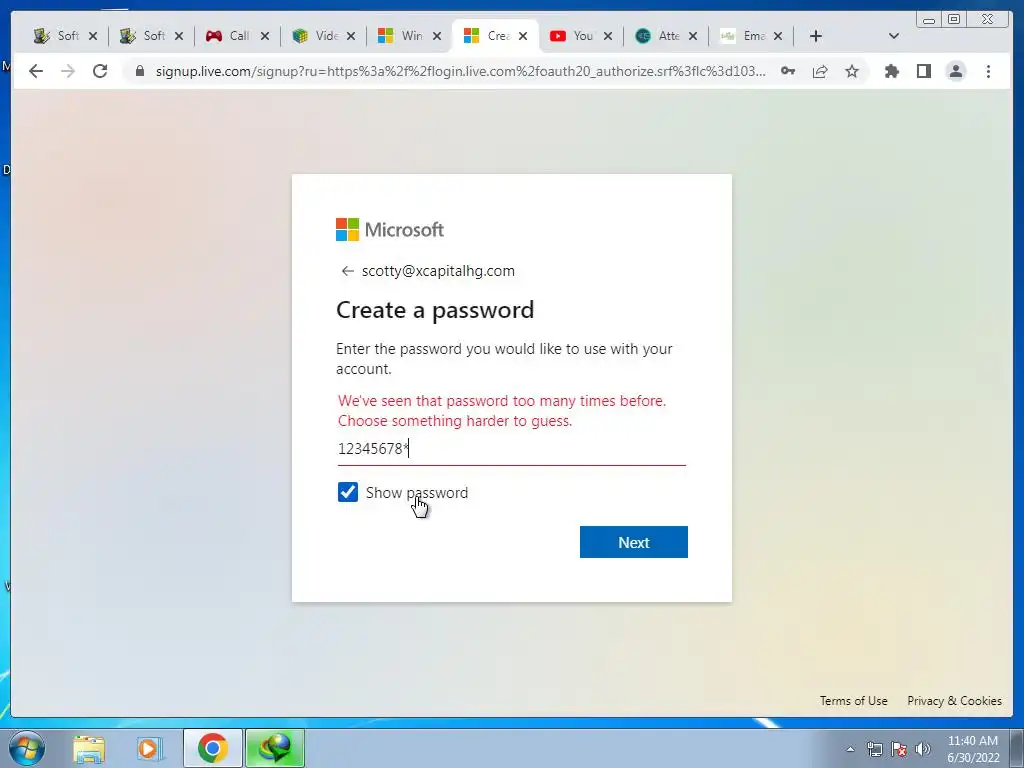Open File Explorer from taskbar
1024x768 pixels.
coord(89,748)
